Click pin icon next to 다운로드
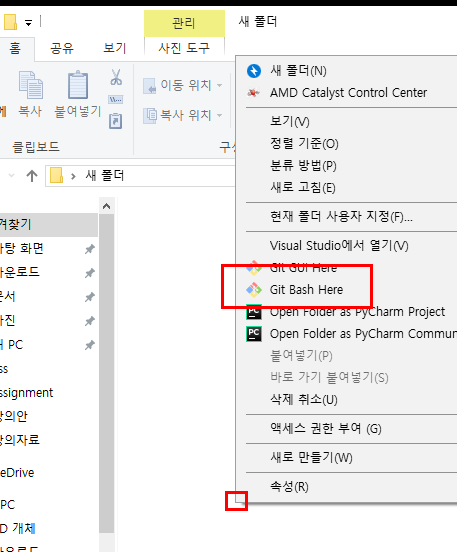The width and height of the screenshot is (457, 552). 90,273
